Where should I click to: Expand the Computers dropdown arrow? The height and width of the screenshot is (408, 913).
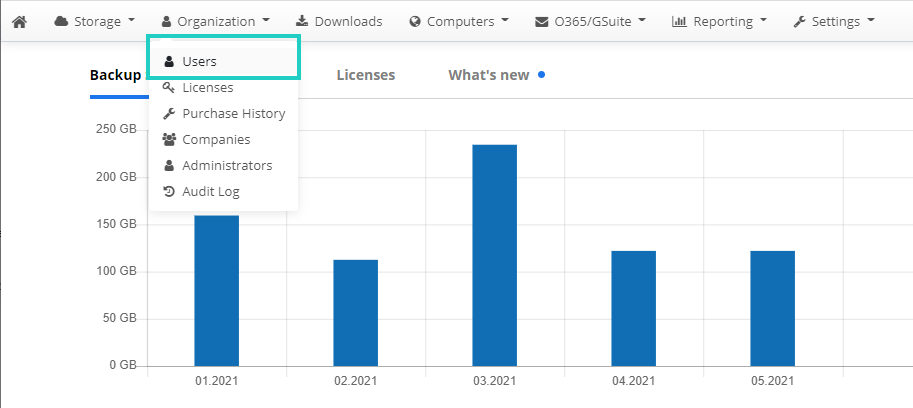[x=505, y=20]
